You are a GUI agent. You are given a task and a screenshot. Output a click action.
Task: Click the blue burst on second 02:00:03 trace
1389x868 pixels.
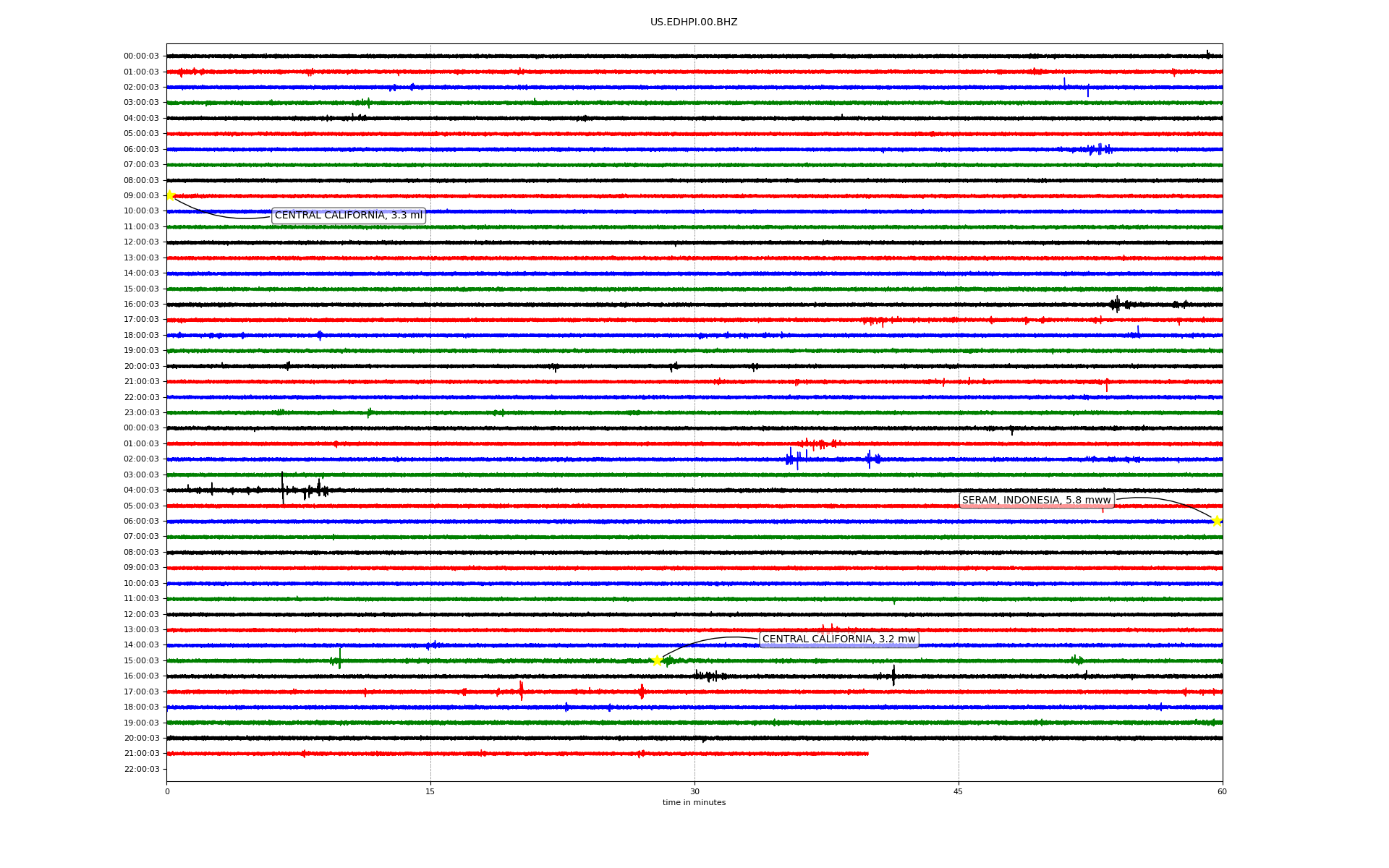793,459
